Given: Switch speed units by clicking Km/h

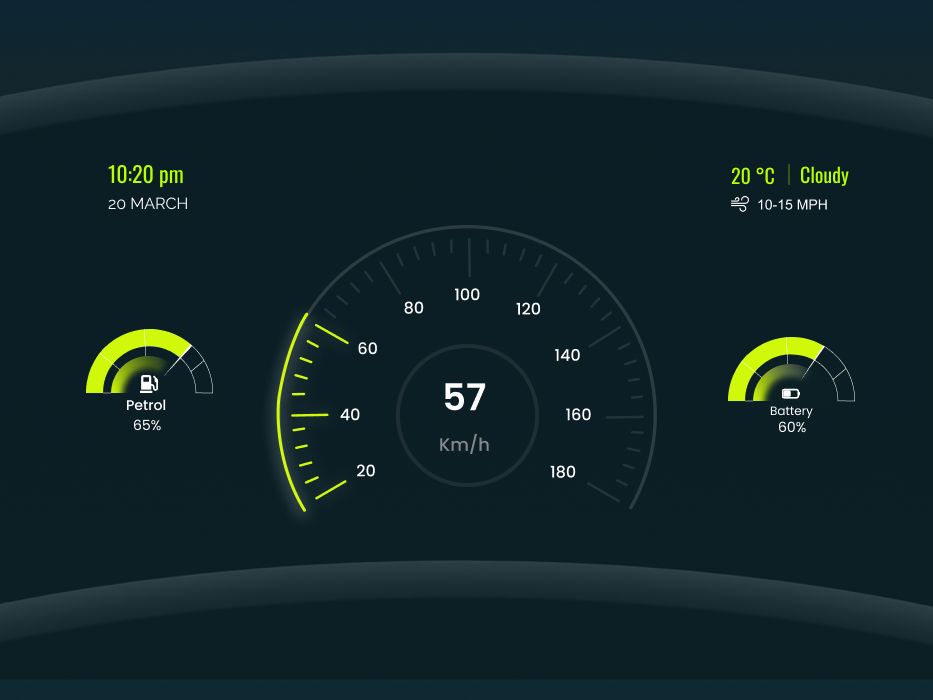Looking at the screenshot, I should pyautogui.click(x=466, y=445).
